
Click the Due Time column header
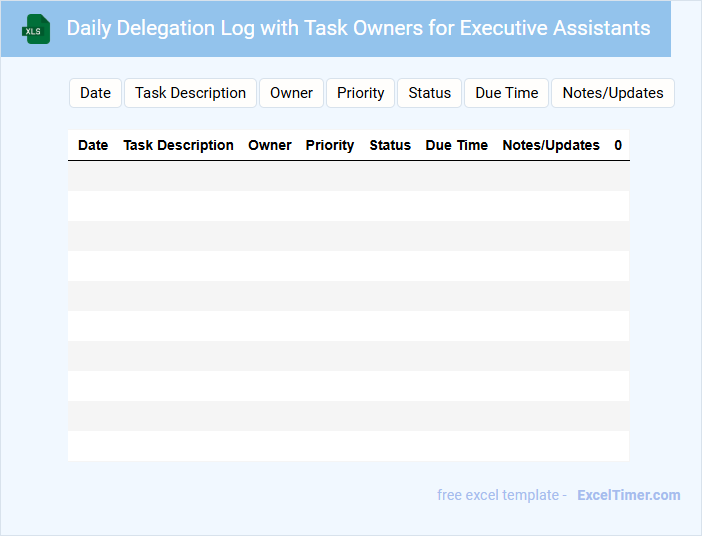457,145
